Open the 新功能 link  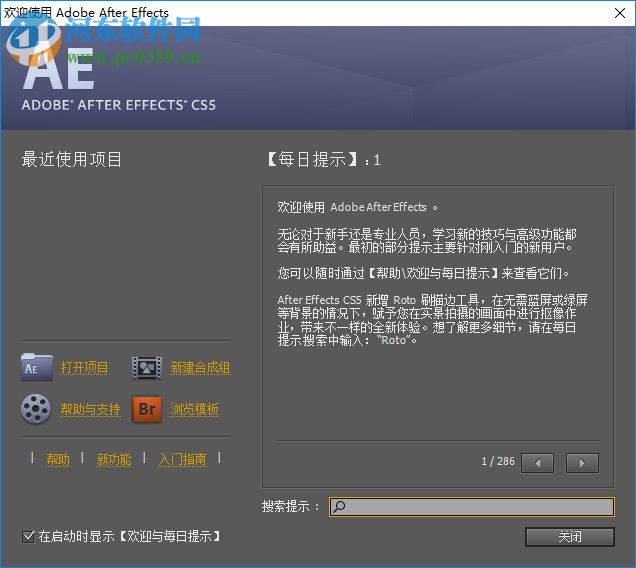(114, 459)
